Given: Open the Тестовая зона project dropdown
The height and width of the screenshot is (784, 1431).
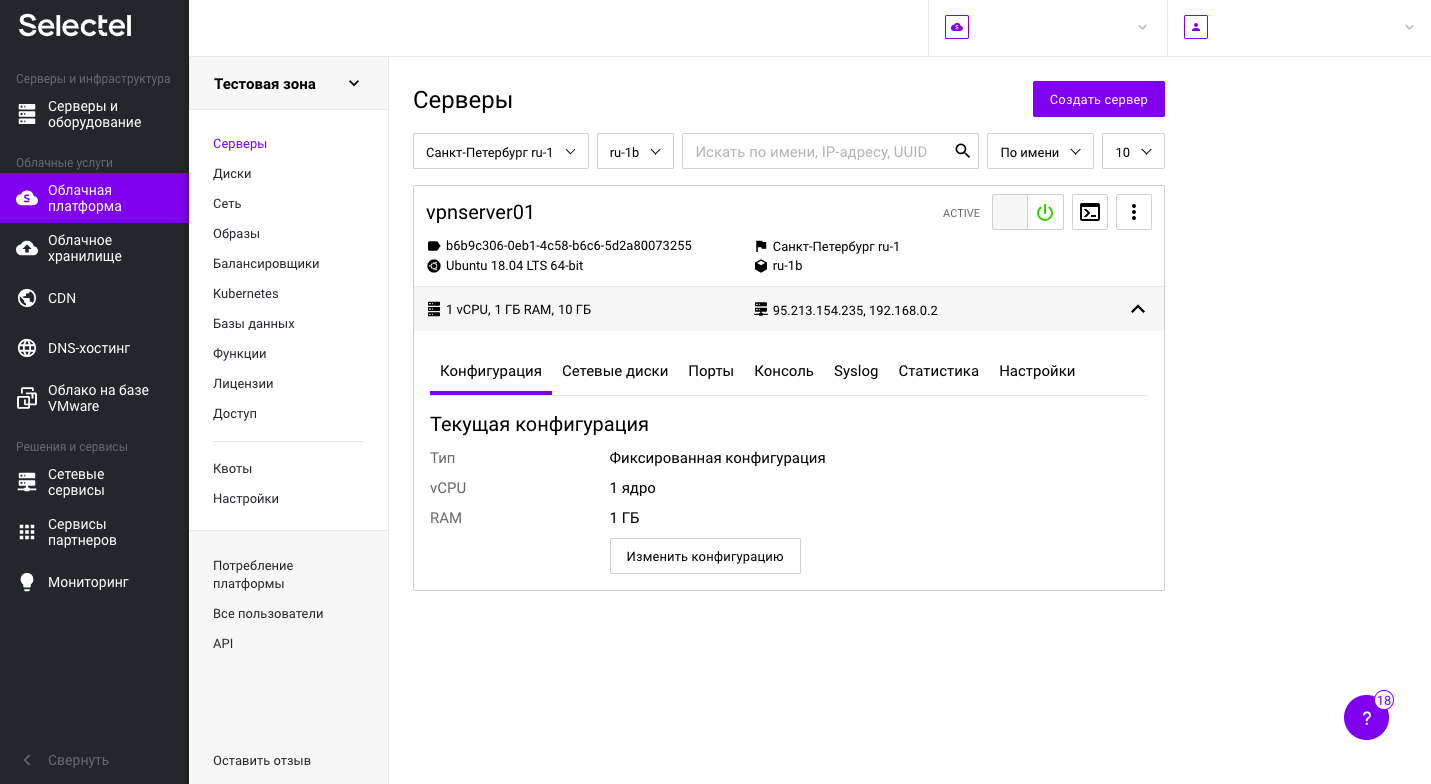Looking at the screenshot, I should (287, 83).
